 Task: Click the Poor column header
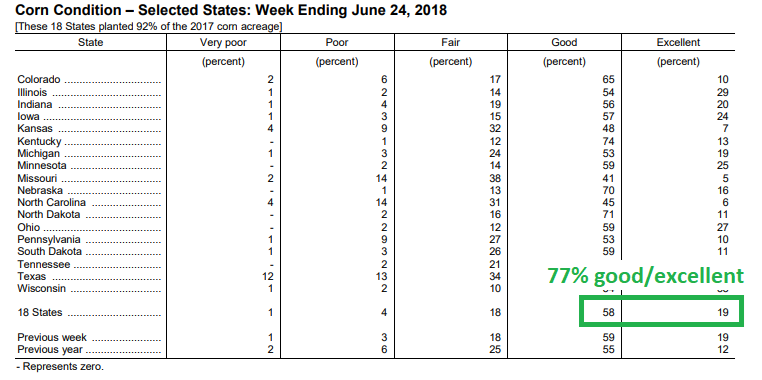click(x=337, y=42)
